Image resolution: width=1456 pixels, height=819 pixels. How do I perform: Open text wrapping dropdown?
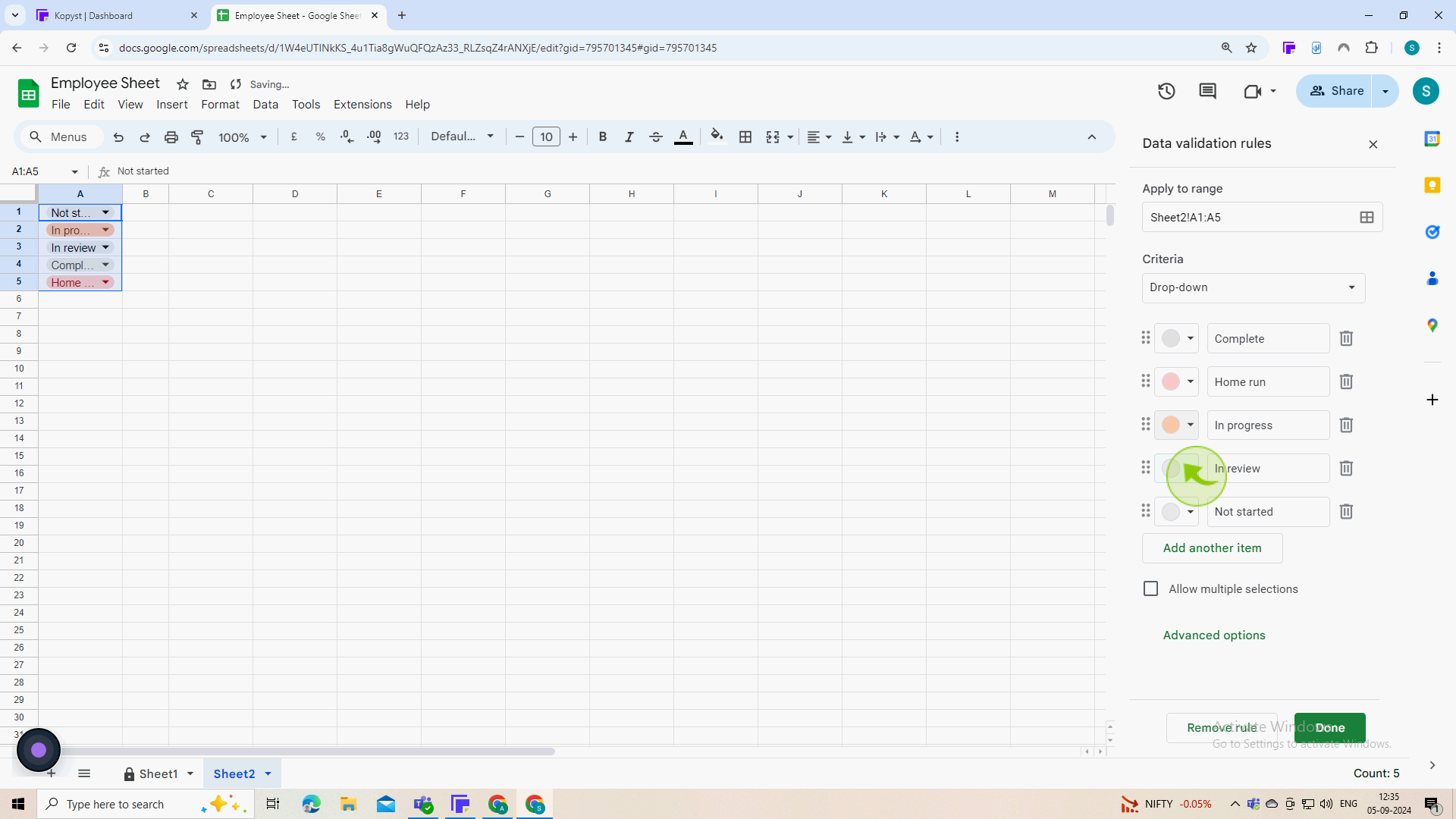point(886,137)
